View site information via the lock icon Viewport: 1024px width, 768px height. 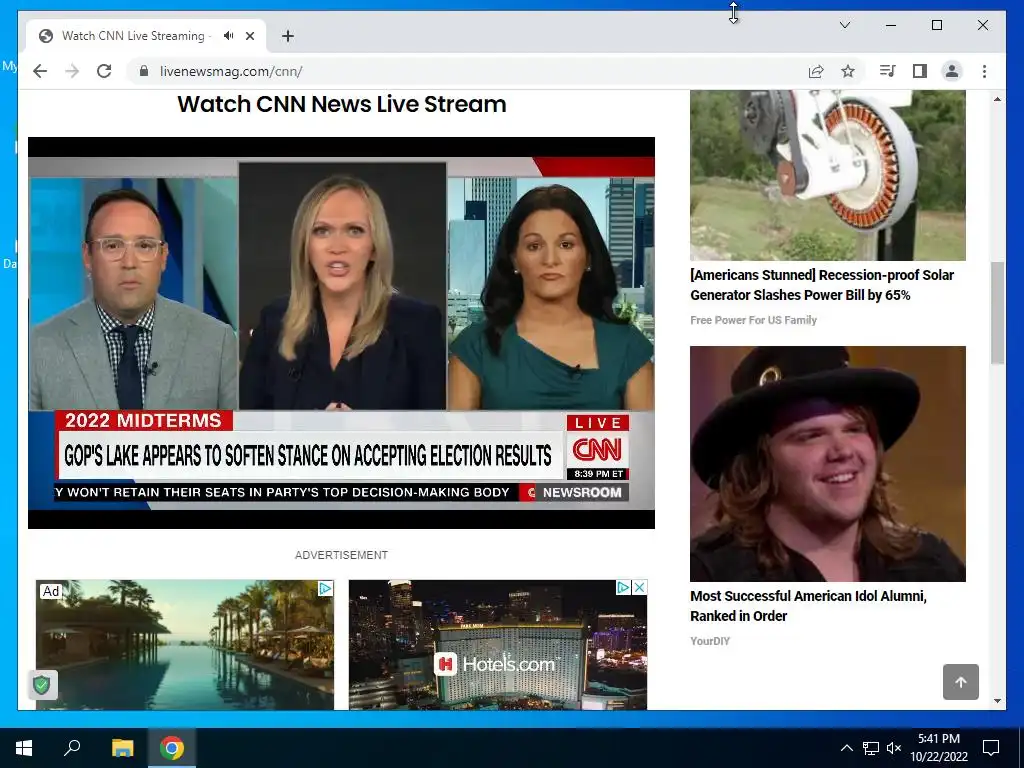click(x=144, y=71)
